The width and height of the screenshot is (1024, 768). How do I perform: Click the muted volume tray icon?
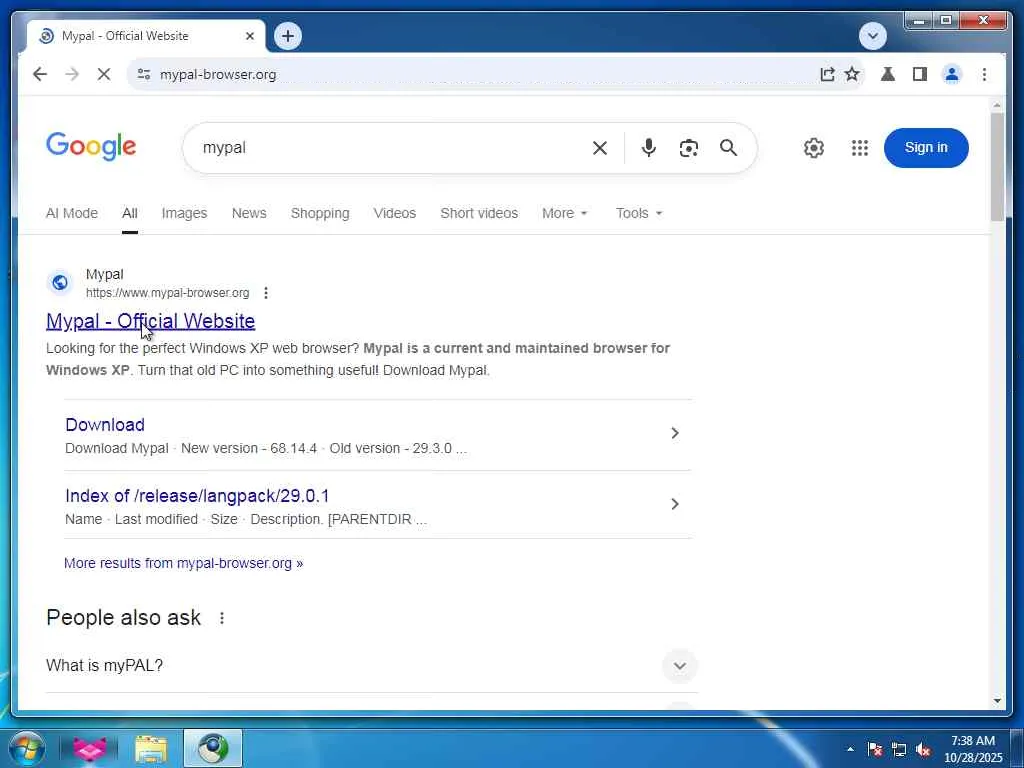[x=923, y=749]
